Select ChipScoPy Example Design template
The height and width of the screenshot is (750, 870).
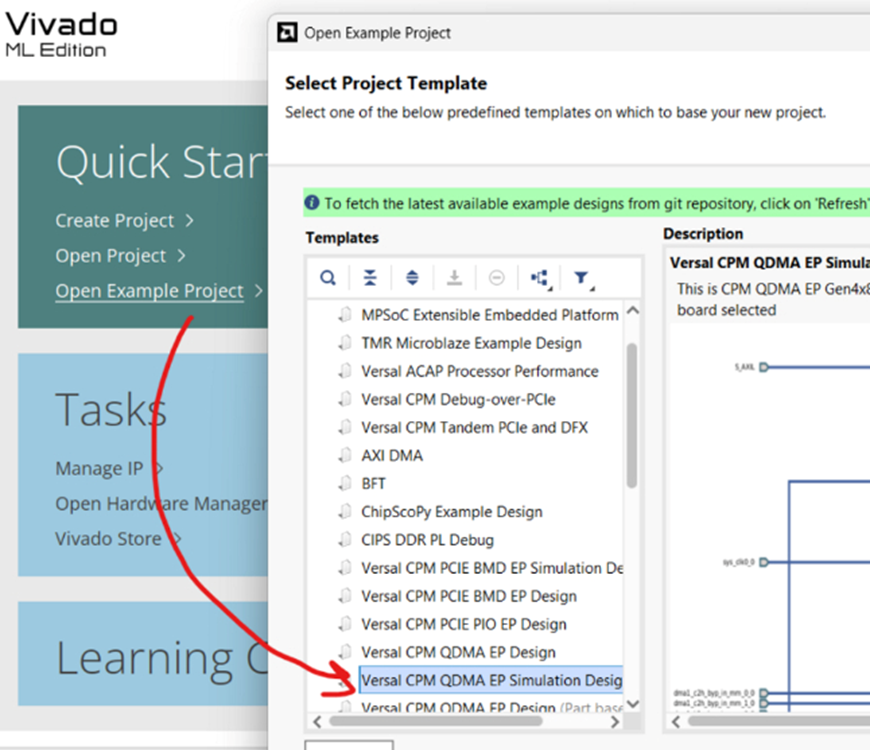click(x=452, y=511)
